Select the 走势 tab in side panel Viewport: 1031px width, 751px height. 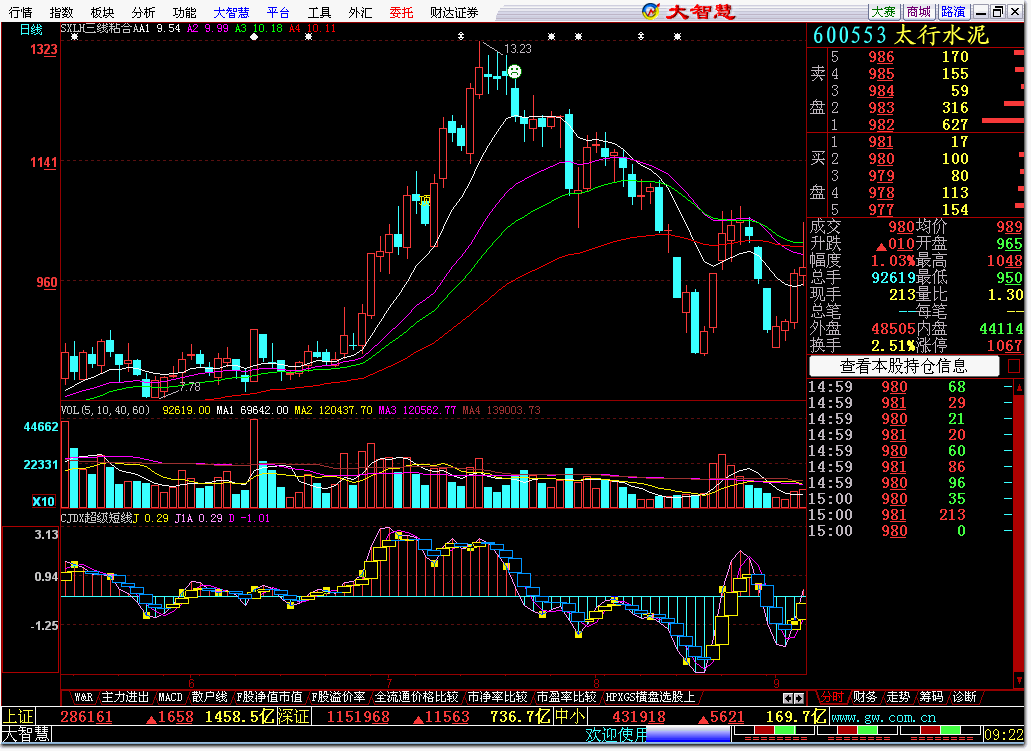pyautogui.click(x=898, y=697)
